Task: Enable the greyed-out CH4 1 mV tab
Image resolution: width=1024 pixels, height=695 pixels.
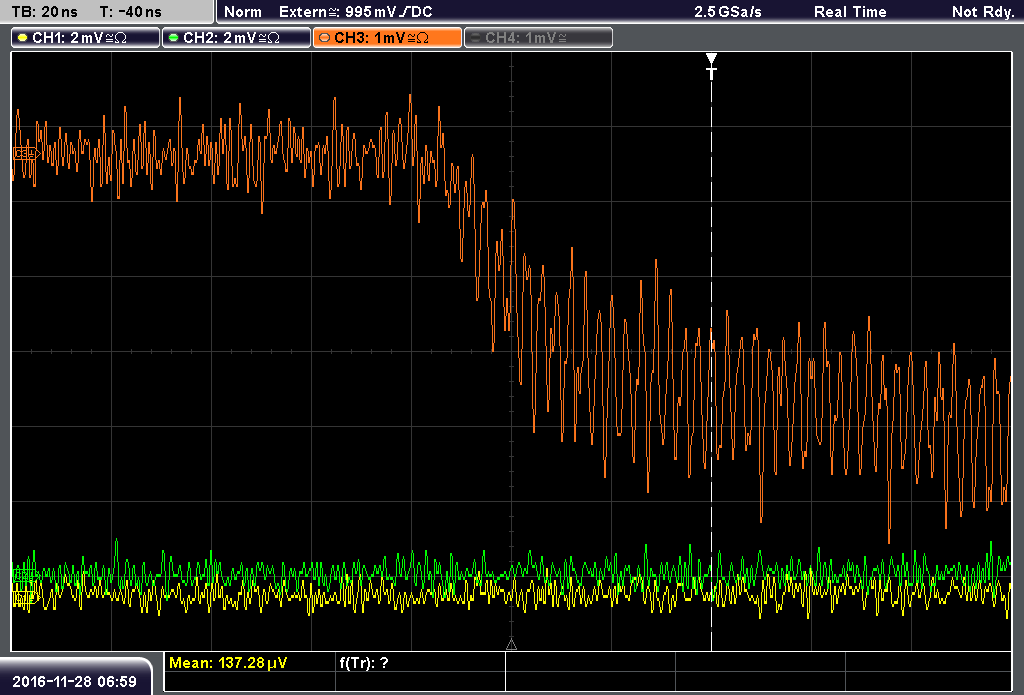Action: click(x=538, y=38)
